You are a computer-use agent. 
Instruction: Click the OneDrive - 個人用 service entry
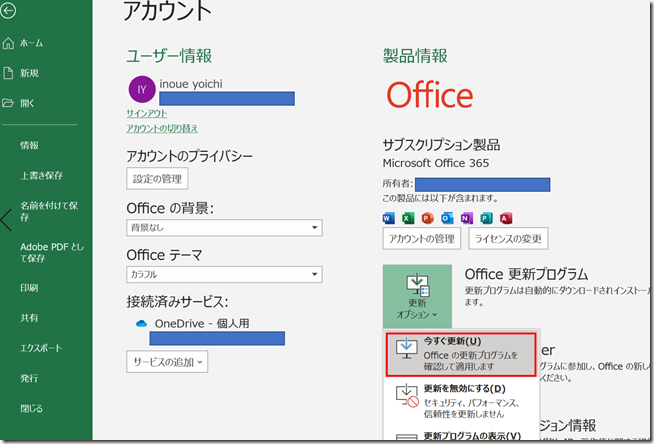[202, 324]
